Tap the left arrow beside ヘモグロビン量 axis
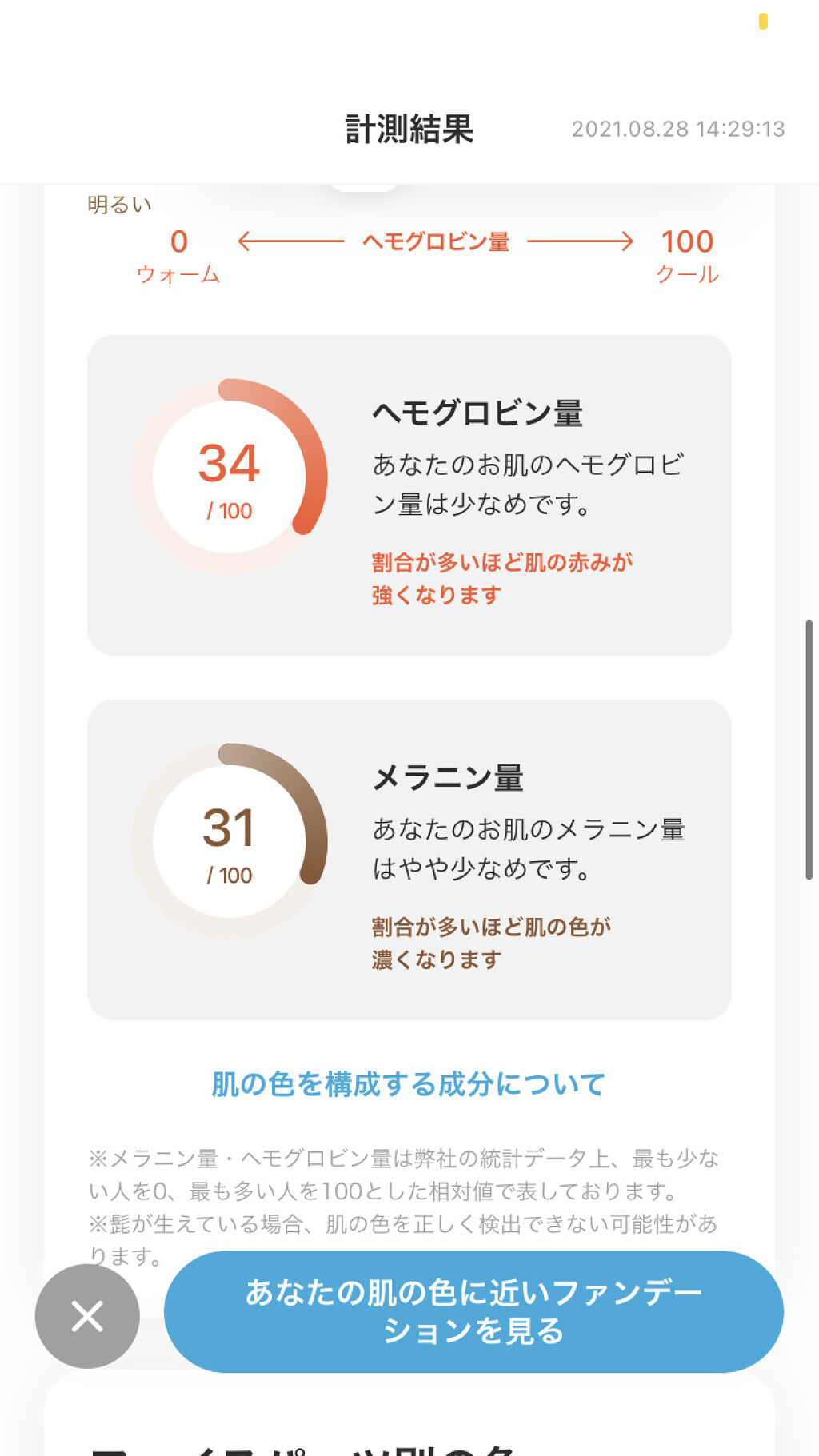This screenshot has height=1456, width=819. coord(290,241)
